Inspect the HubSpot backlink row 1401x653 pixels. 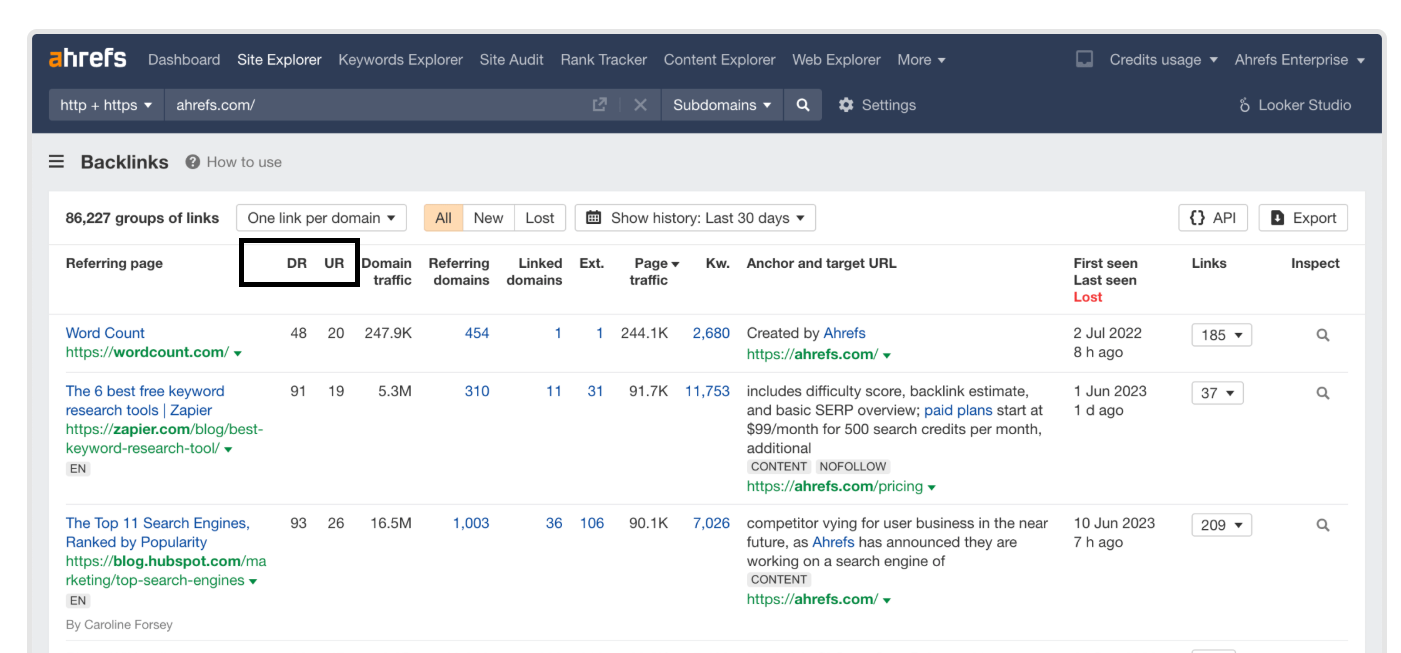pyautogui.click(x=1323, y=525)
